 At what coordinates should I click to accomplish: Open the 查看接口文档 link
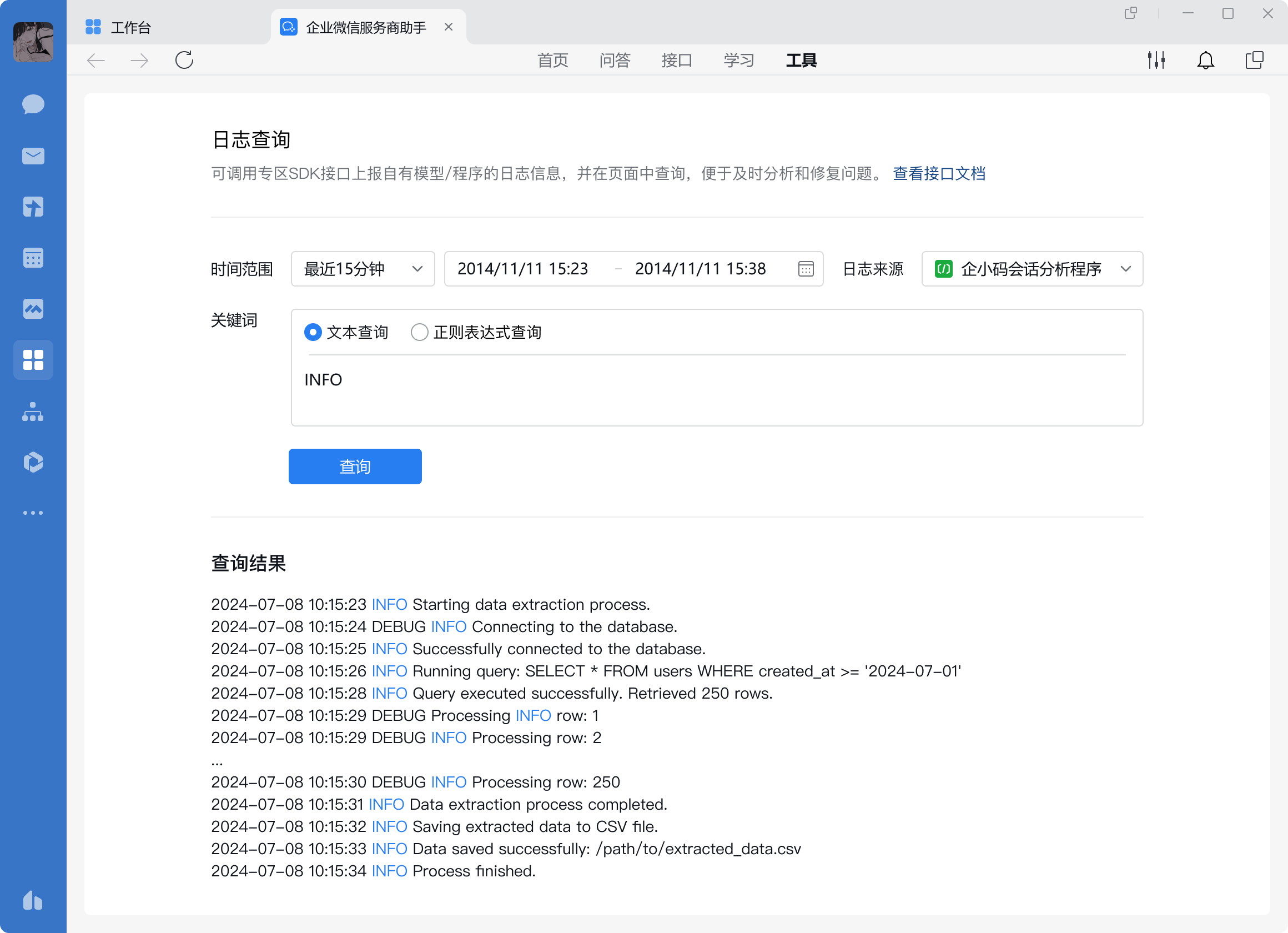(x=939, y=174)
